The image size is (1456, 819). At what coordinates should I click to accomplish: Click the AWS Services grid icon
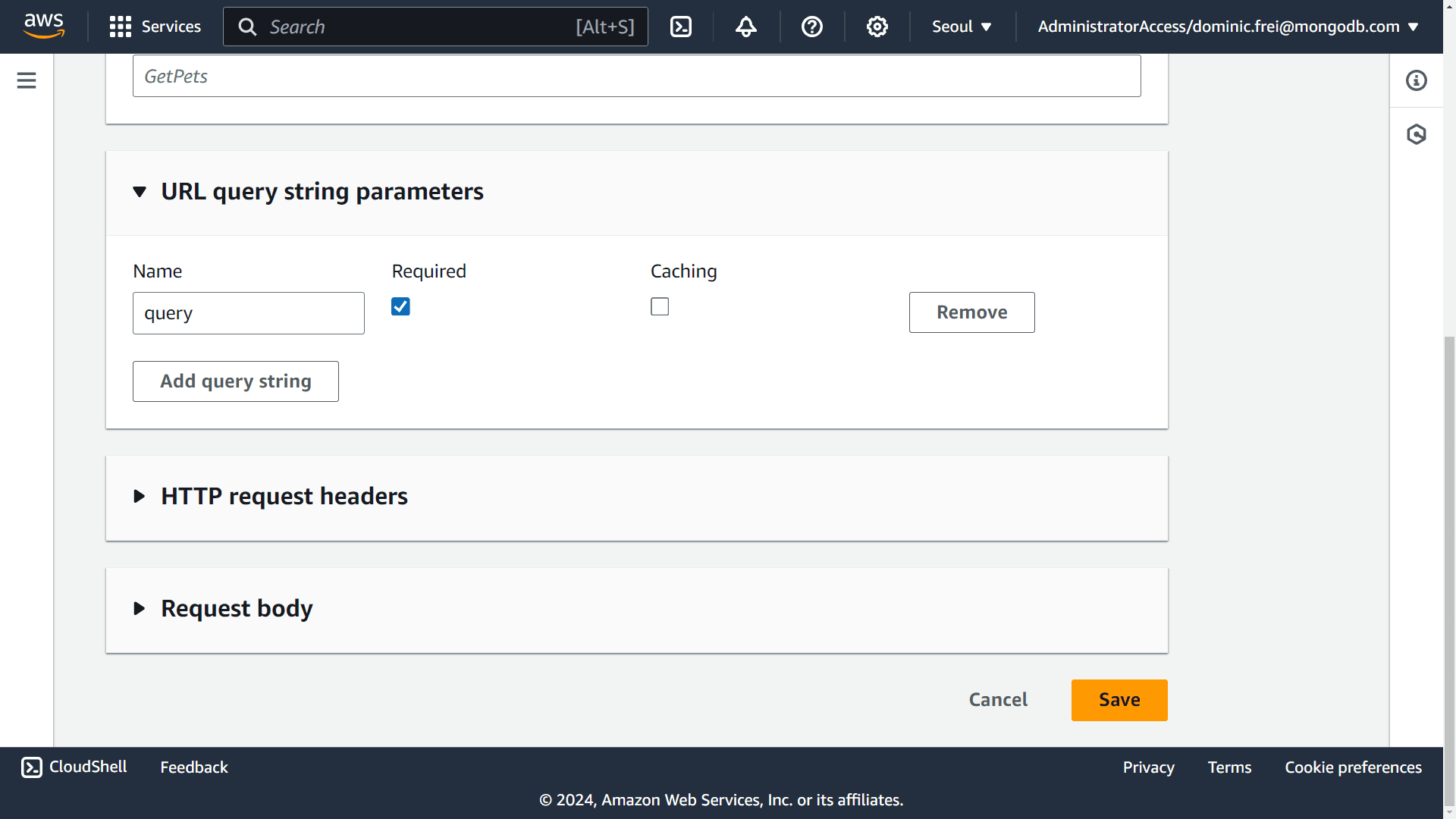click(x=120, y=27)
